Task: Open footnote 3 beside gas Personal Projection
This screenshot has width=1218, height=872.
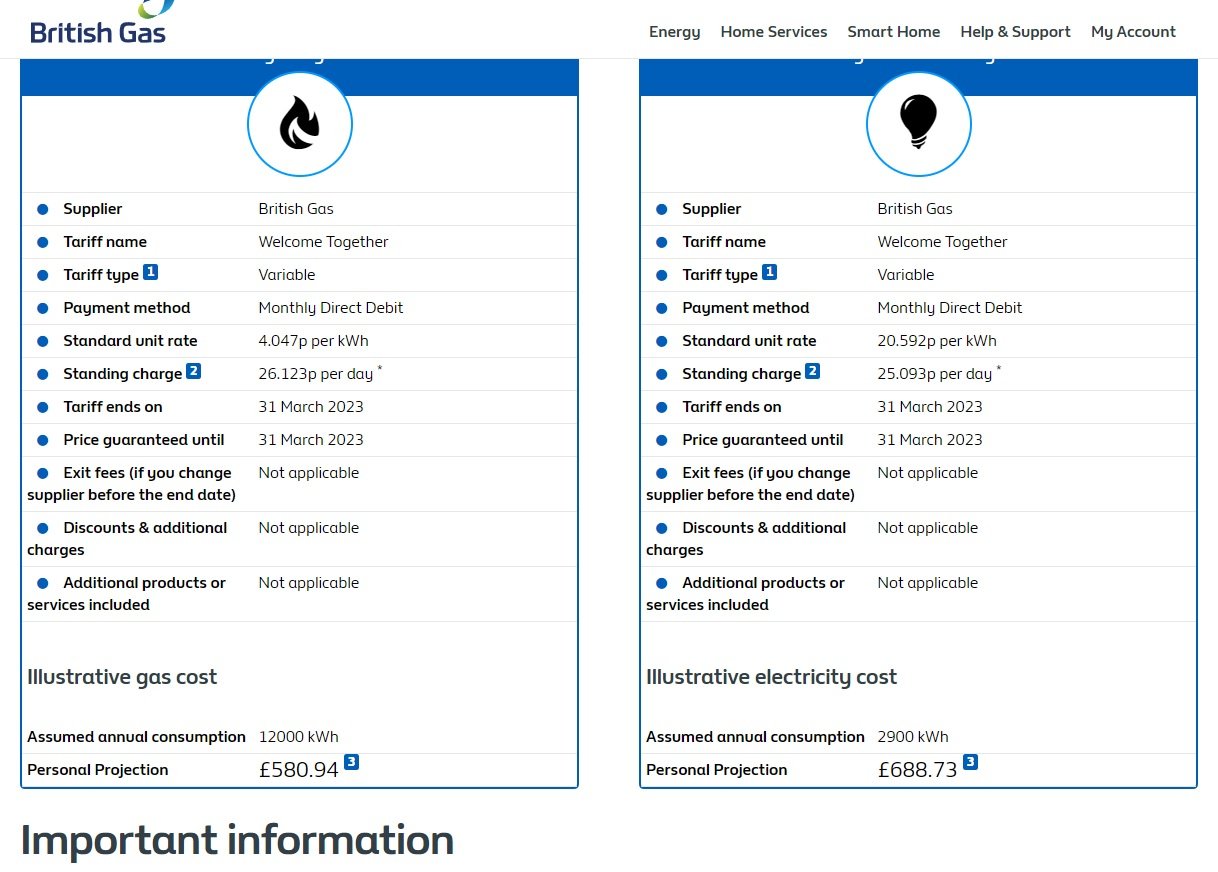Action: click(x=351, y=762)
